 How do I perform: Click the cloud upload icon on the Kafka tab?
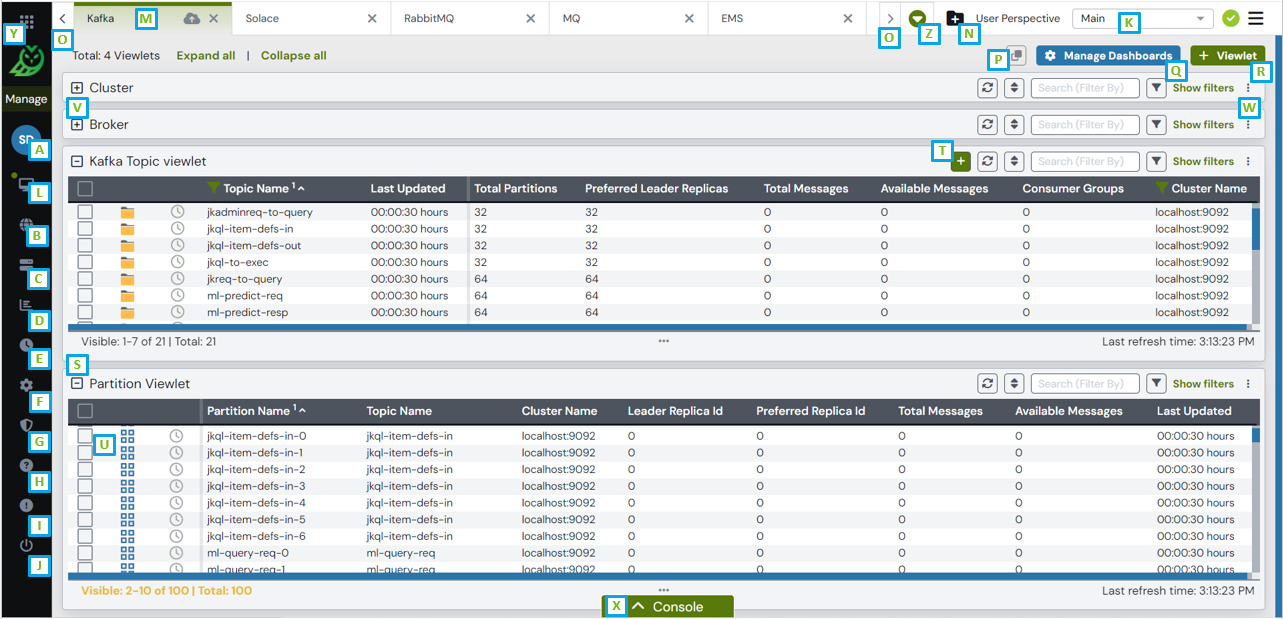(193, 18)
